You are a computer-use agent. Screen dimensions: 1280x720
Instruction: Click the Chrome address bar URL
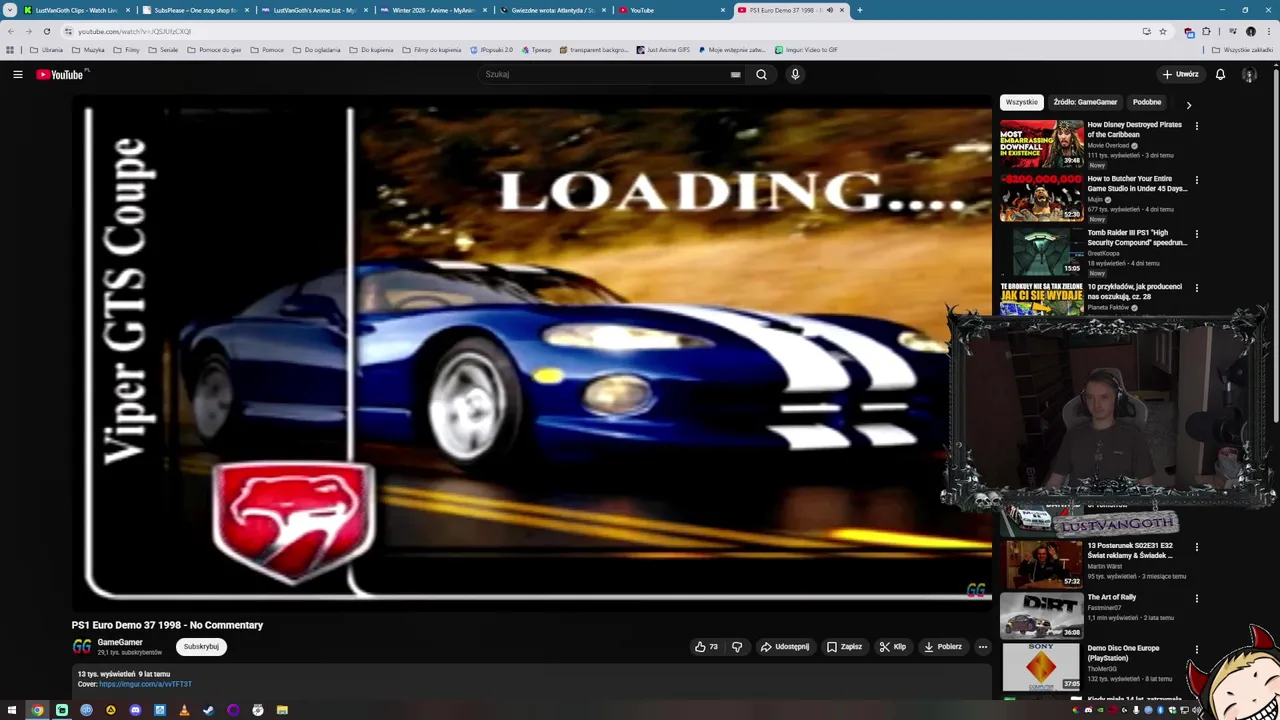tap(134, 31)
